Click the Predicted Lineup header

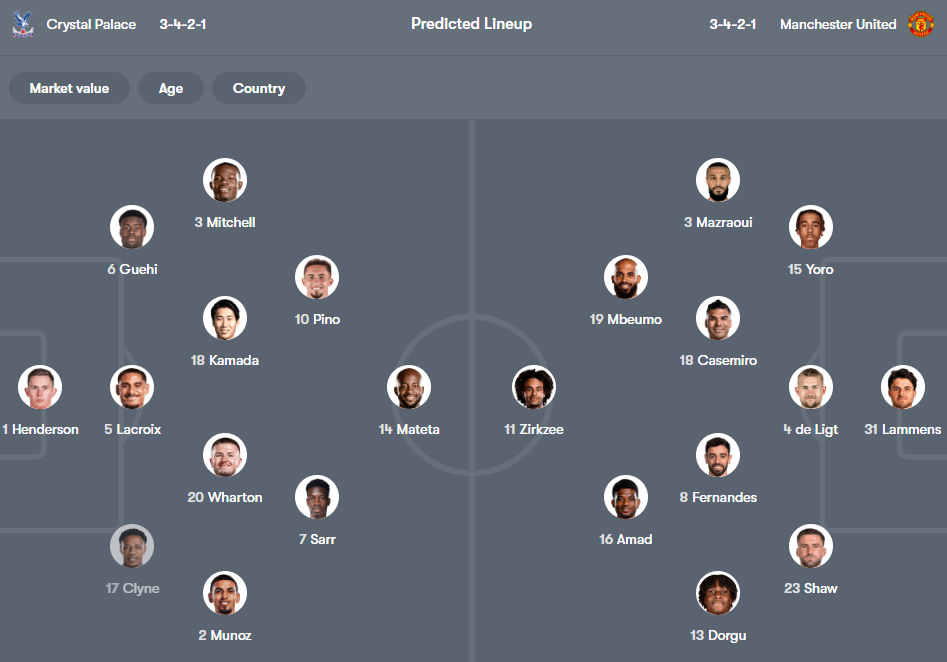pos(471,23)
